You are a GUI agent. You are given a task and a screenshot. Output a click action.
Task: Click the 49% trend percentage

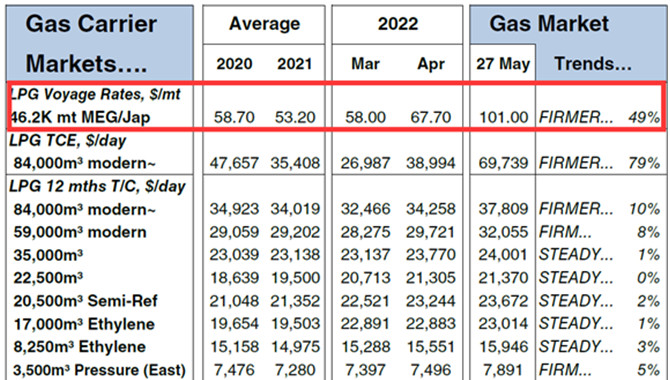(644, 117)
